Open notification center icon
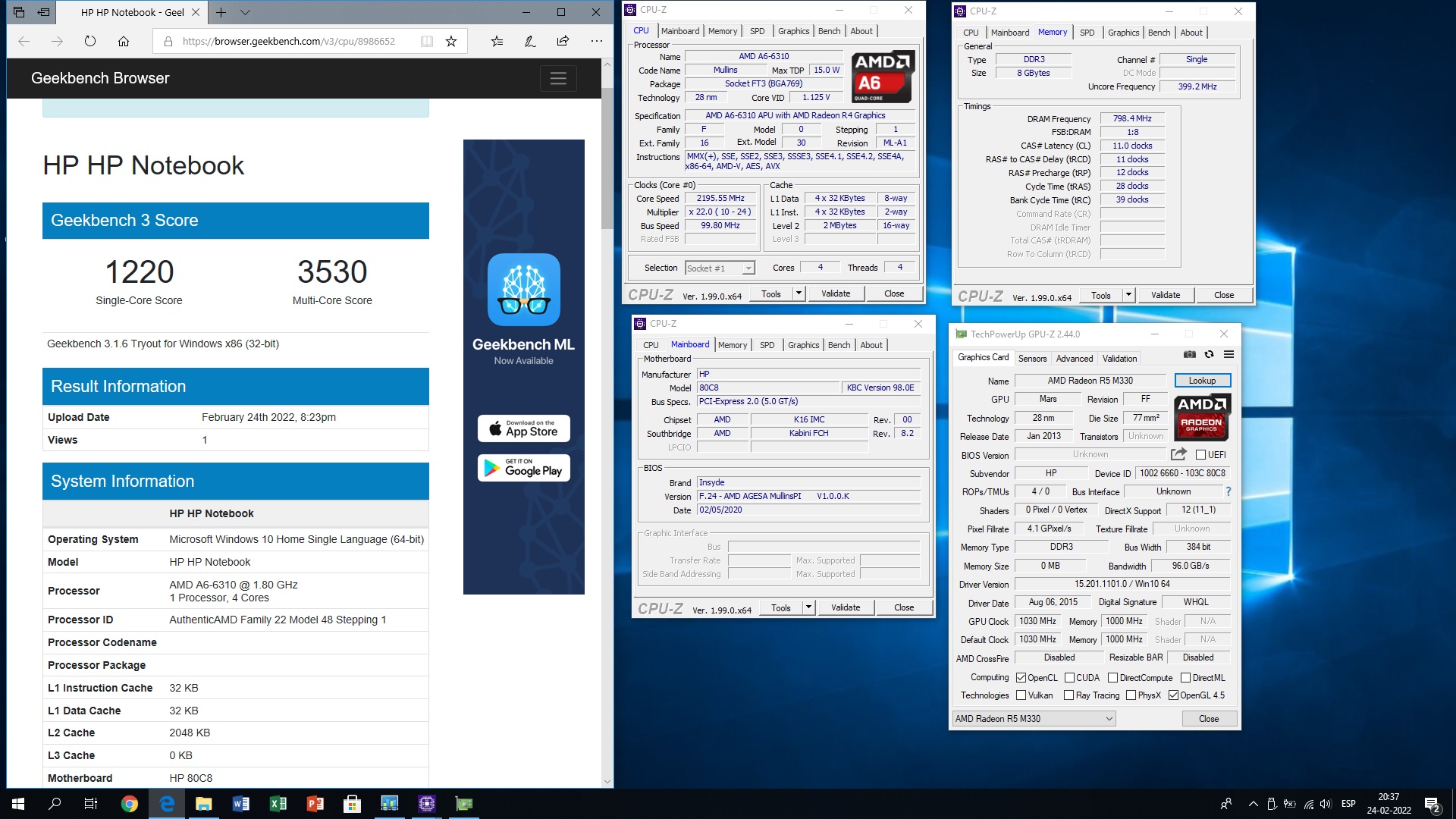 pyautogui.click(x=1432, y=804)
